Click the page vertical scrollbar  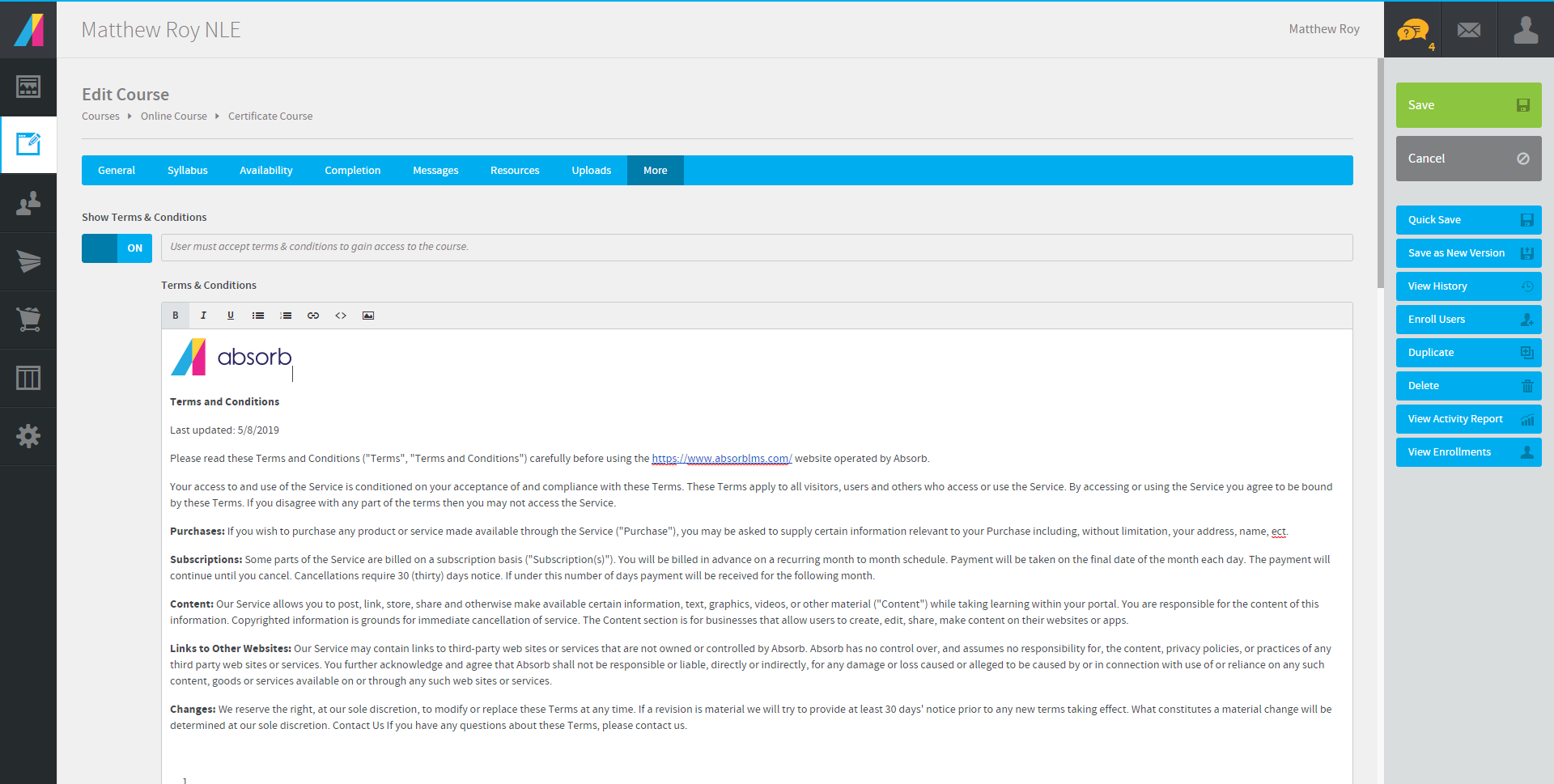pos(1380,173)
